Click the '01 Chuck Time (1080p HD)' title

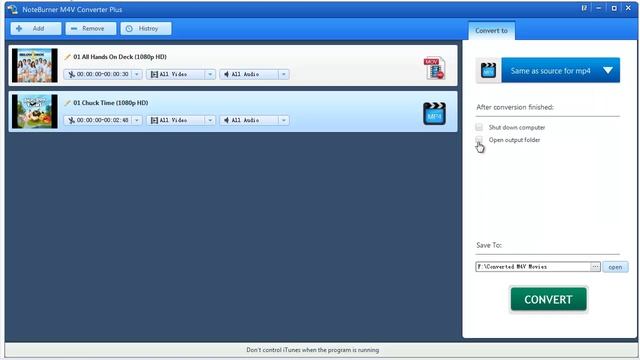coord(111,103)
